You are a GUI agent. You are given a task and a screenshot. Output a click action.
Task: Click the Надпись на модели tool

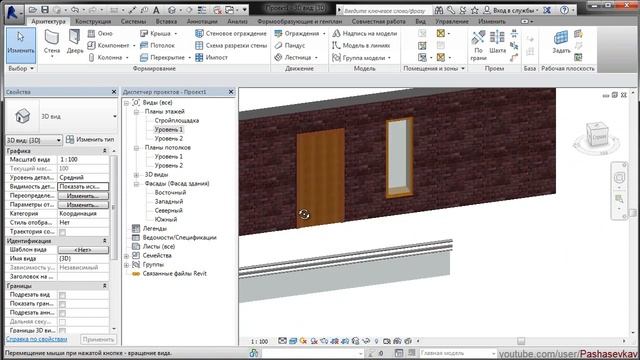(364, 33)
